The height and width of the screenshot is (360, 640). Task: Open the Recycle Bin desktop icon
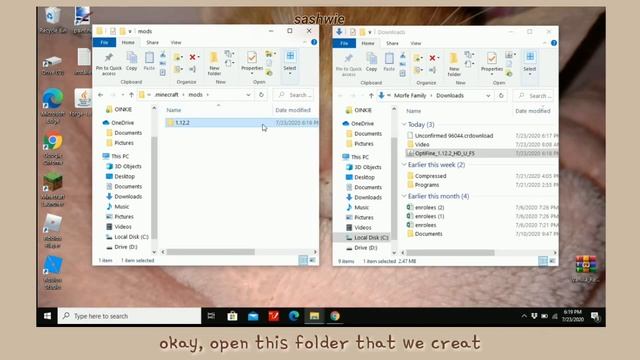pos(52,20)
